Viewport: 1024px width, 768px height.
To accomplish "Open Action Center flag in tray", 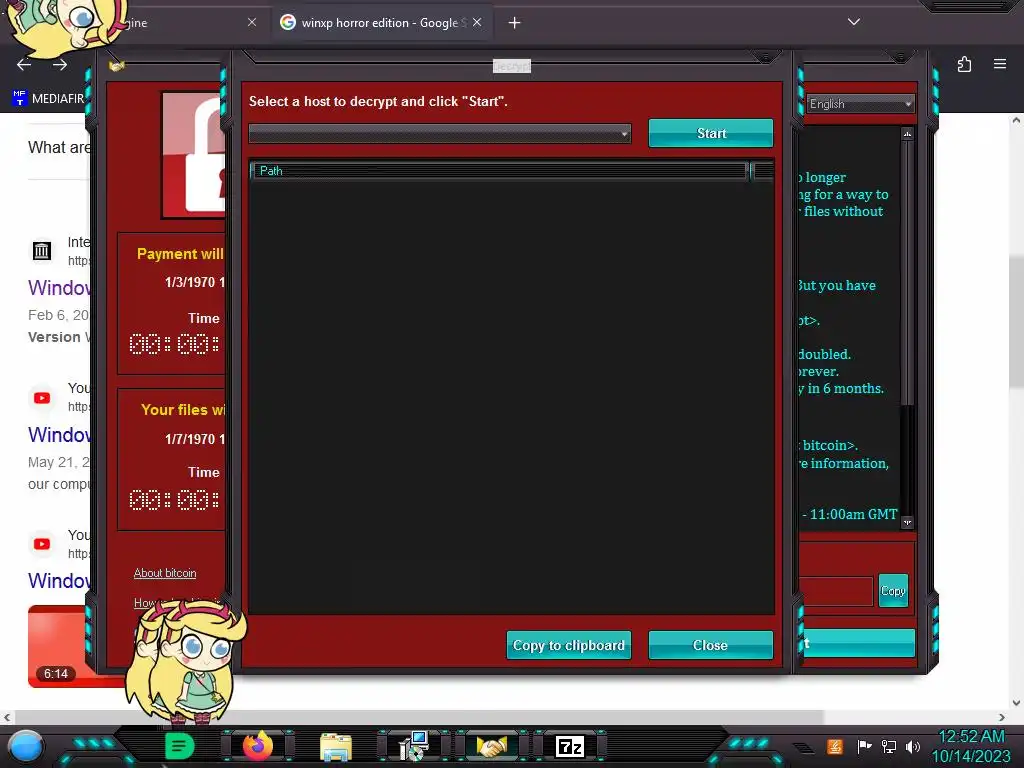I will [865, 746].
